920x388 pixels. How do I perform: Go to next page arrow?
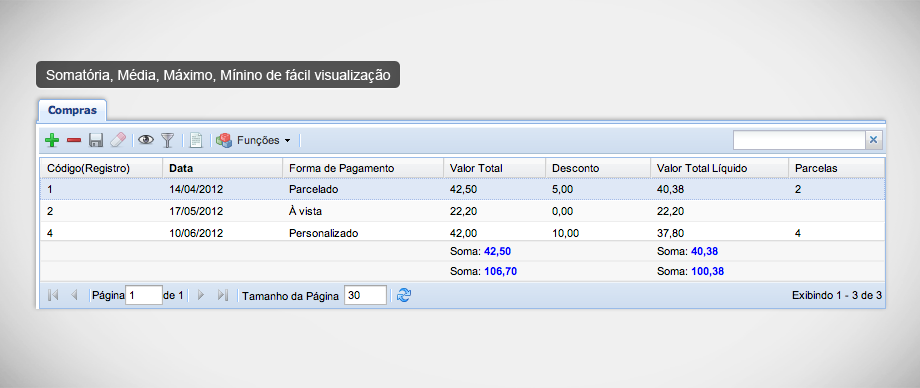[201, 295]
